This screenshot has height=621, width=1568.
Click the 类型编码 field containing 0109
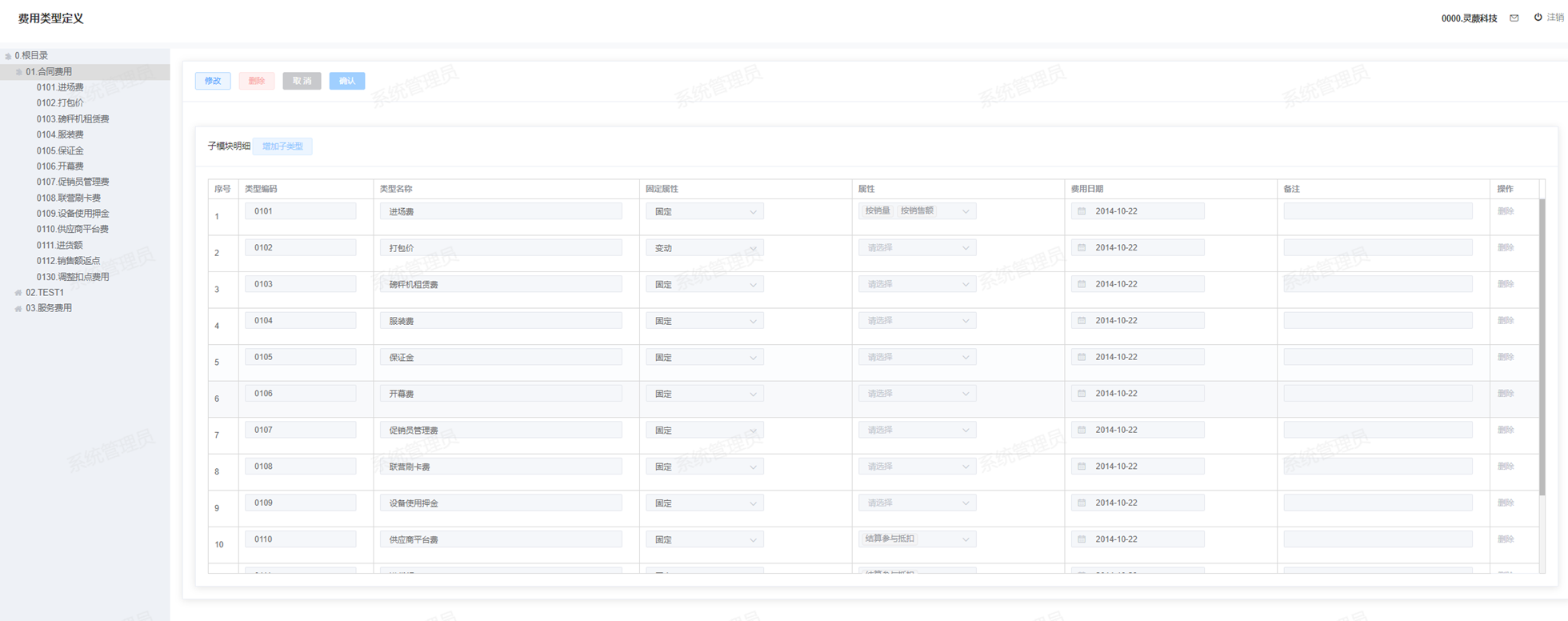(x=301, y=503)
